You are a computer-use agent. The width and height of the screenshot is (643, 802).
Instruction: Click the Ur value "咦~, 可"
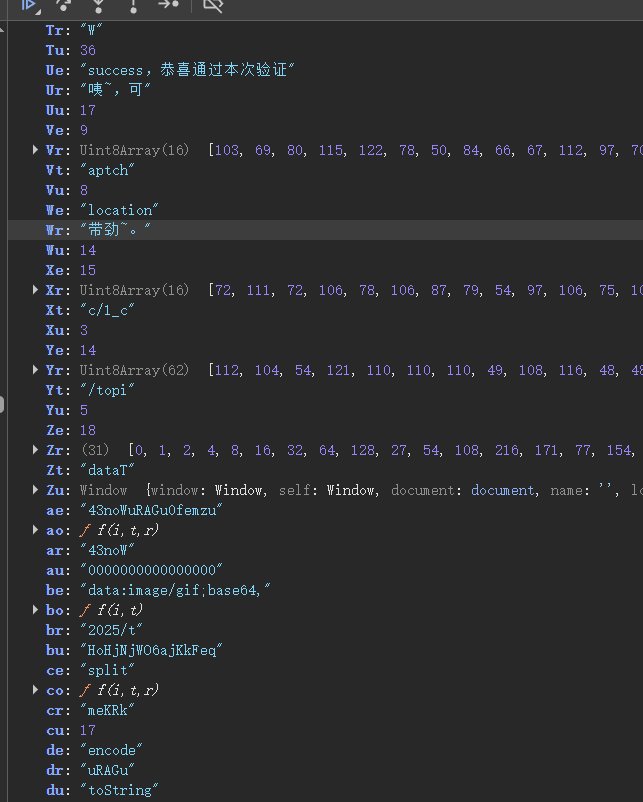pyautogui.click(x=115, y=90)
